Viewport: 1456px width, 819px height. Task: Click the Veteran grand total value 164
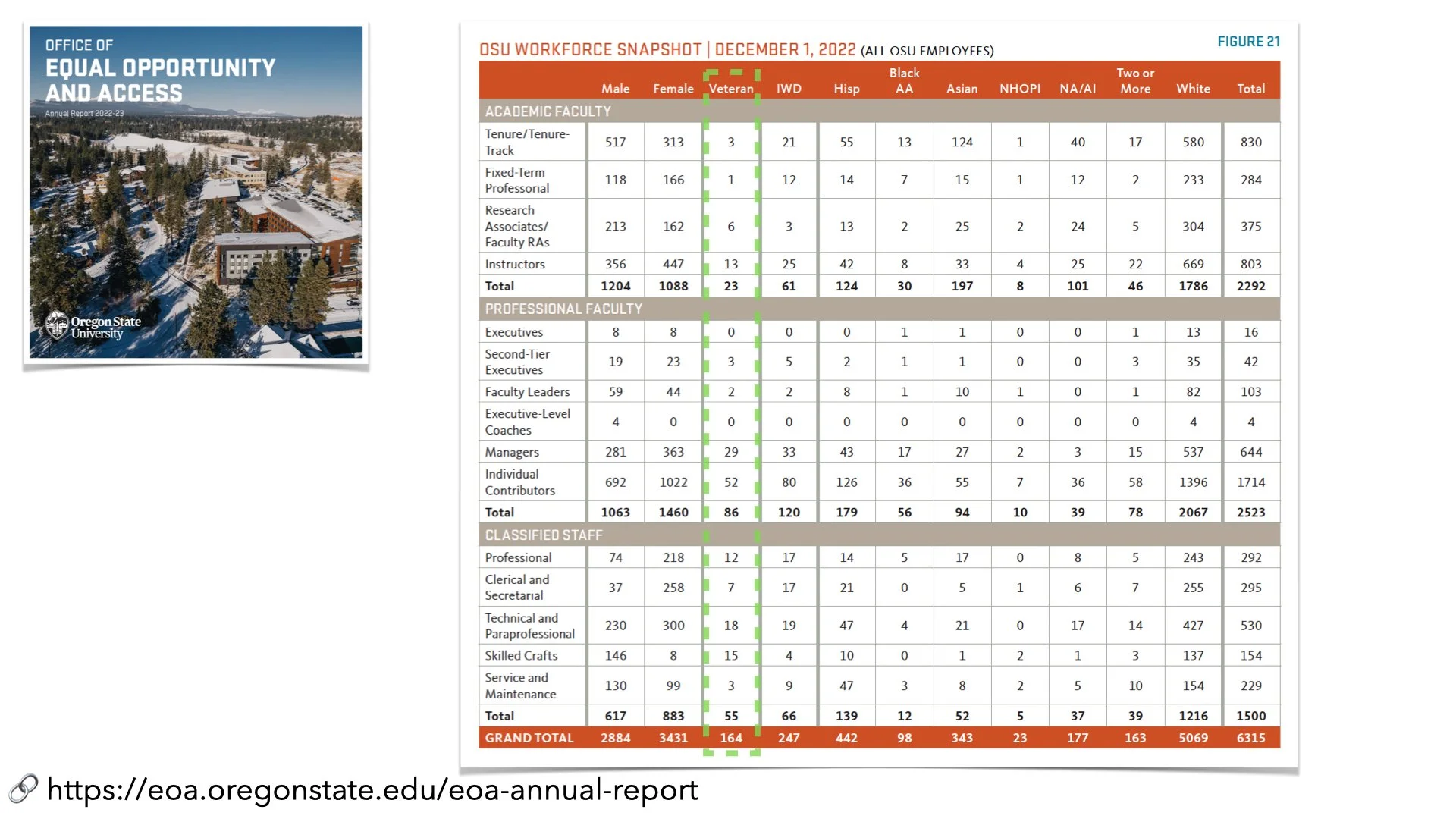pyautogui.click(x=730, y=738)
